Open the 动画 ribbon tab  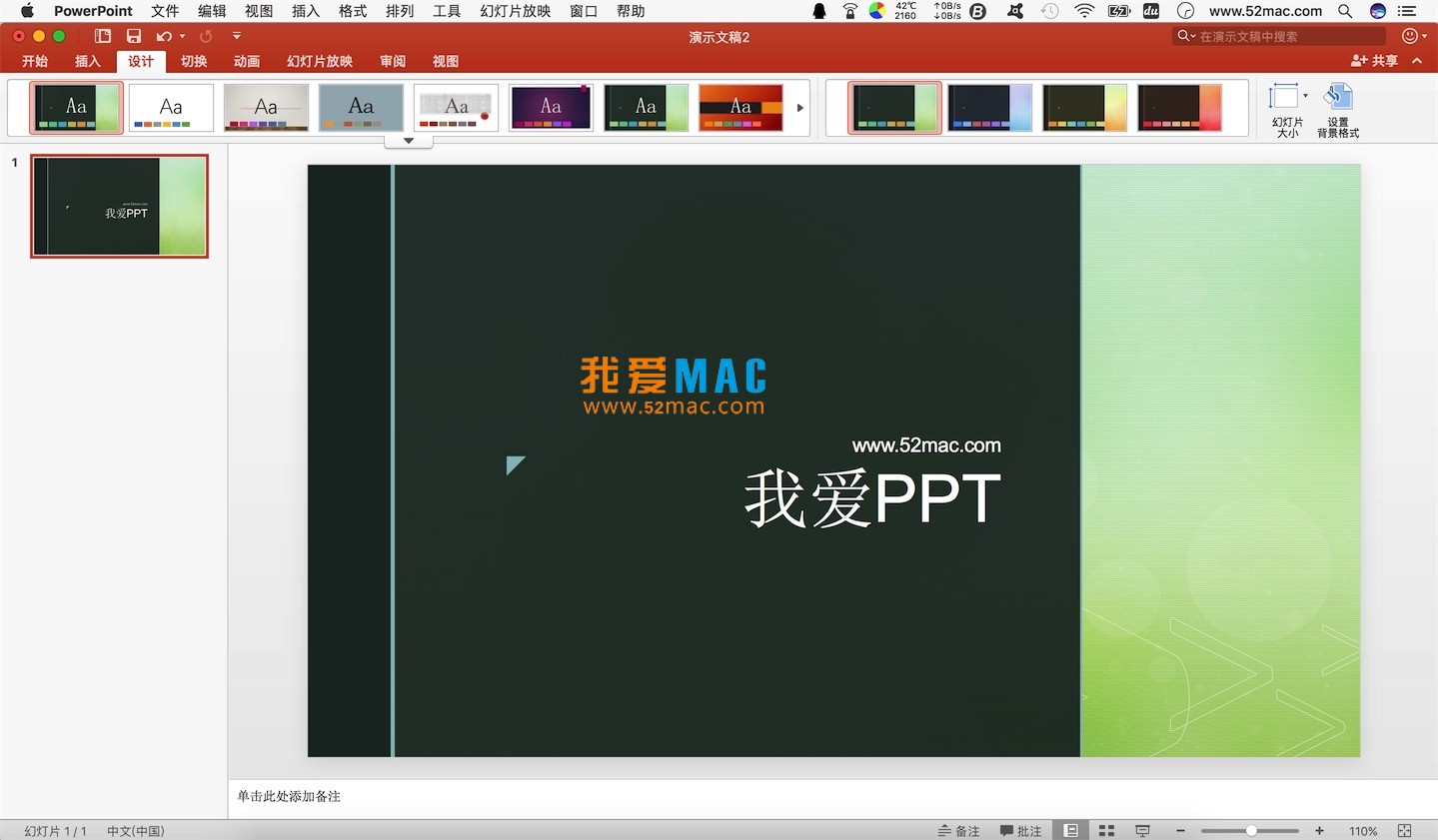tap(247, 61)
